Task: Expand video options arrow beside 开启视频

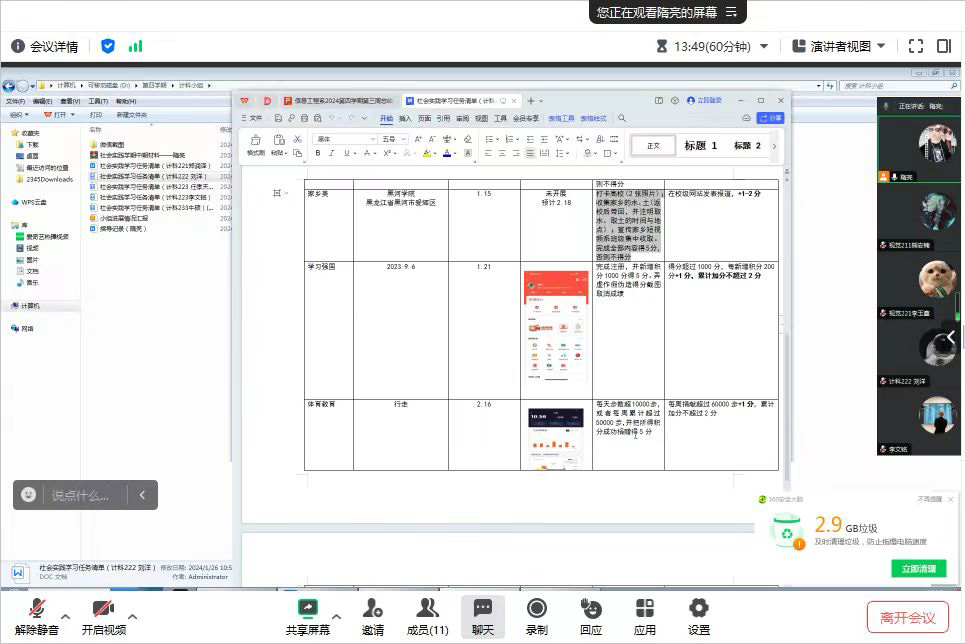Action: pyautogui.click(x=132, y=616)
